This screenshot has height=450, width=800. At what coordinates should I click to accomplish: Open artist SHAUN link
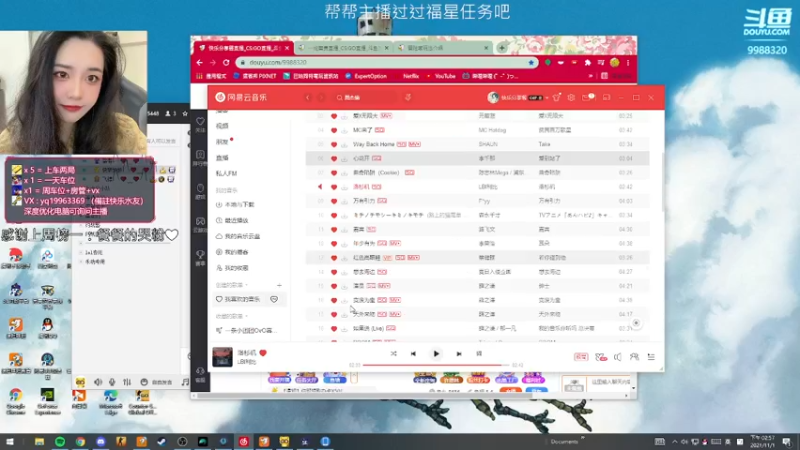tap(488, 144)
